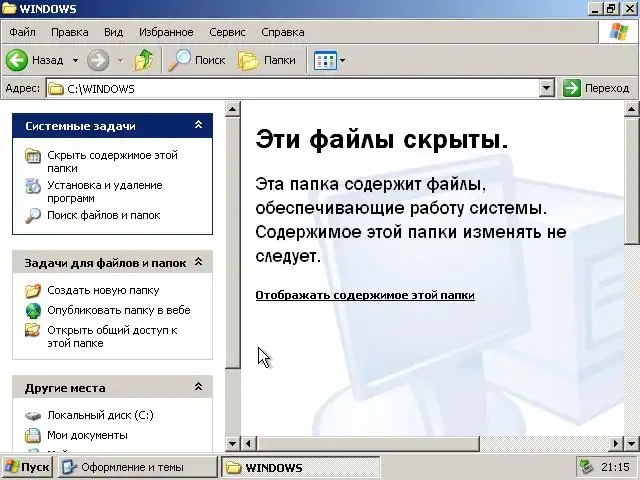Click the new folder task icon
This screenshot has height=480, width=640.
coord(33,291)
